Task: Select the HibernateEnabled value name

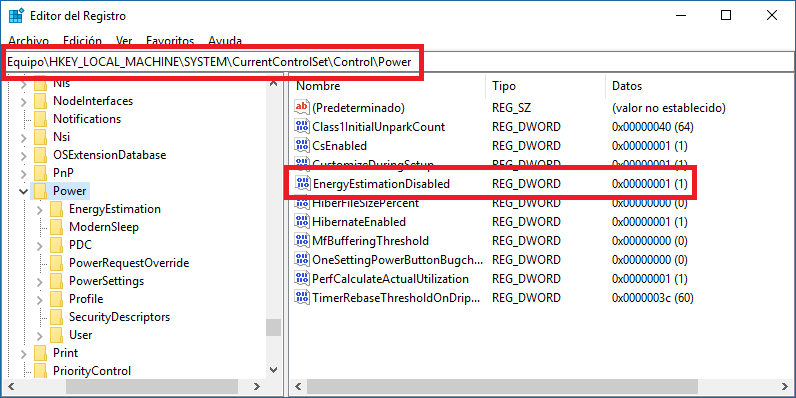Action: [x=359, y=222]
